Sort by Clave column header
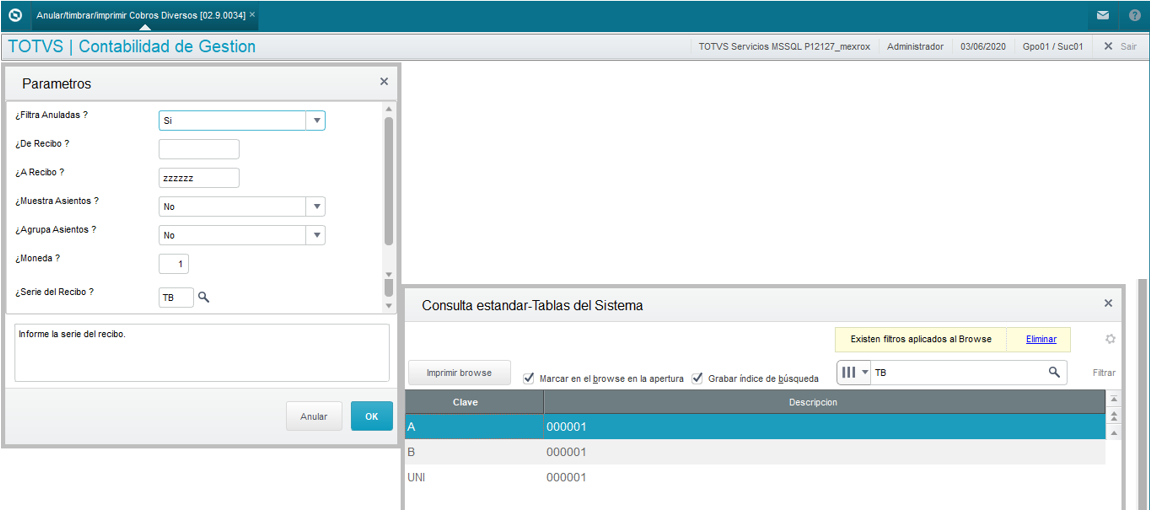The image size is (1150, 510). coord(474,402)
